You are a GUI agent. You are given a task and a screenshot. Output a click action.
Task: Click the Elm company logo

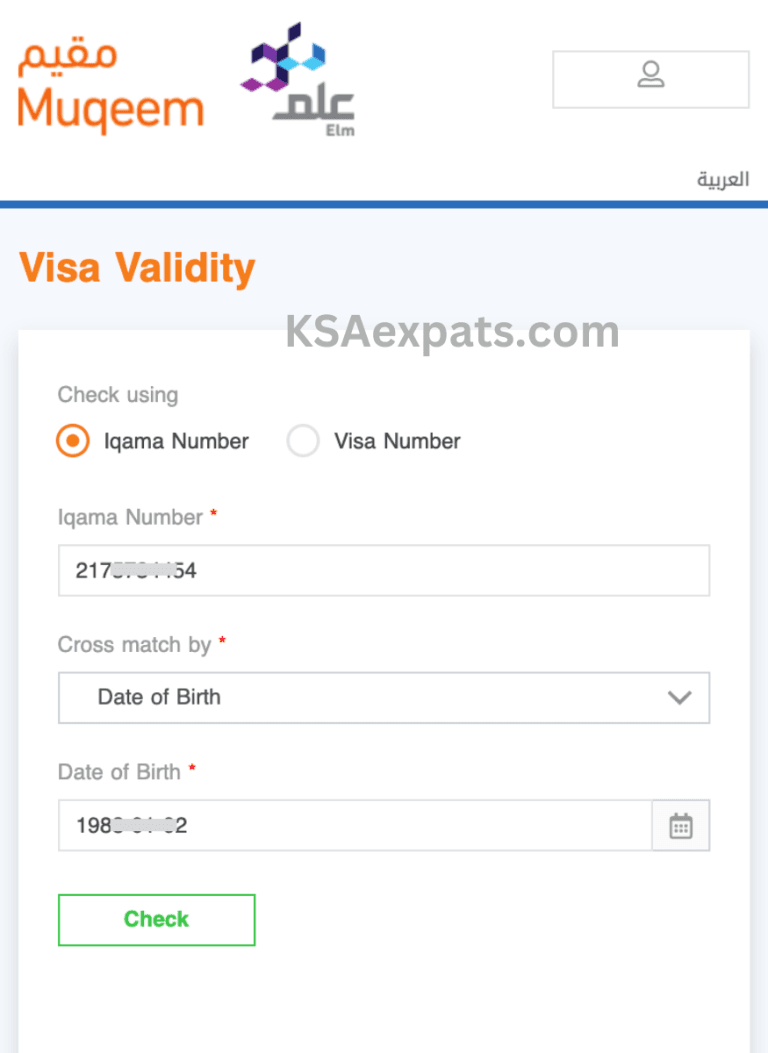[295, 80]
